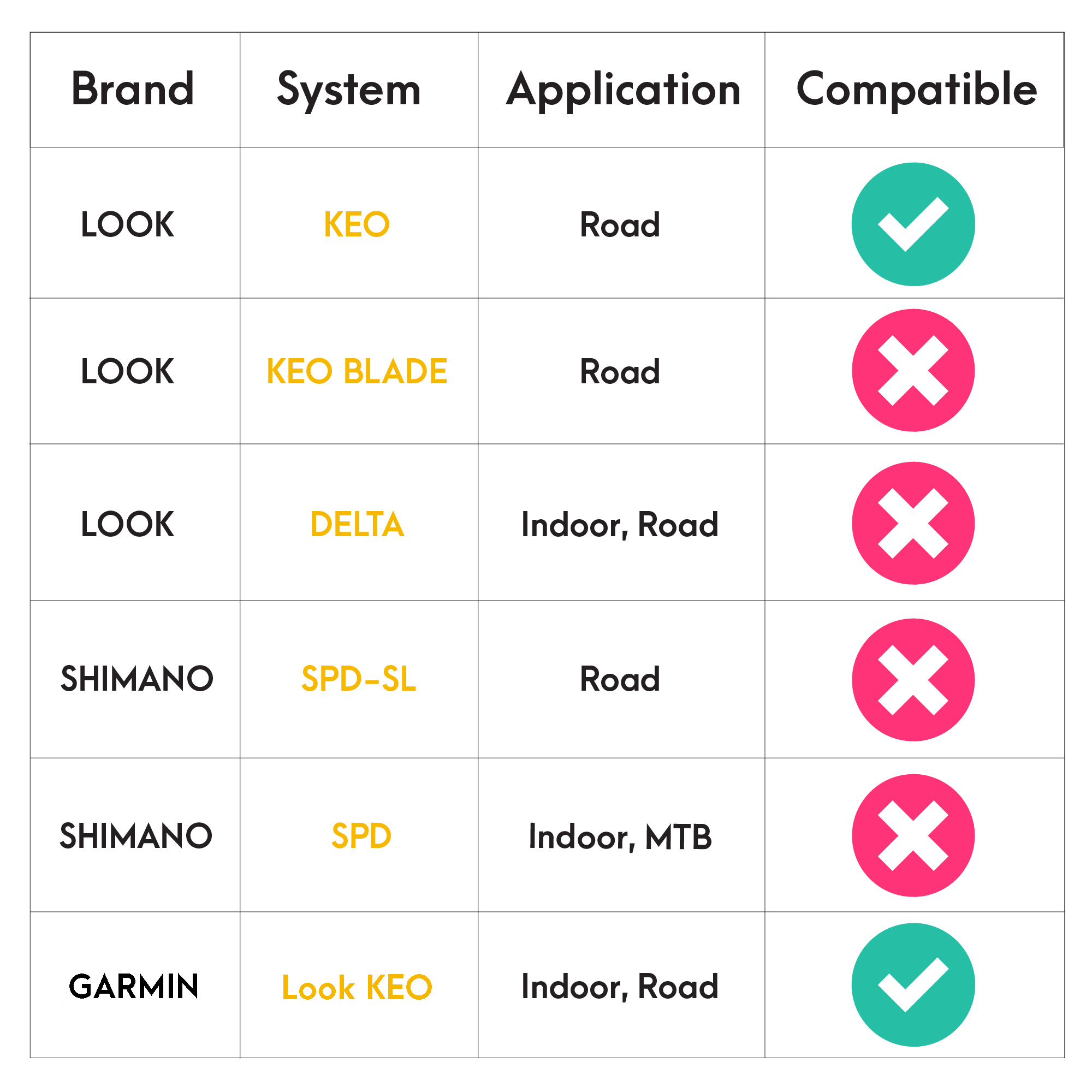Click the SHIMANO brand in the SPD-SL row
Screen dimensions: 1092x1092
[x=137, y=679]
